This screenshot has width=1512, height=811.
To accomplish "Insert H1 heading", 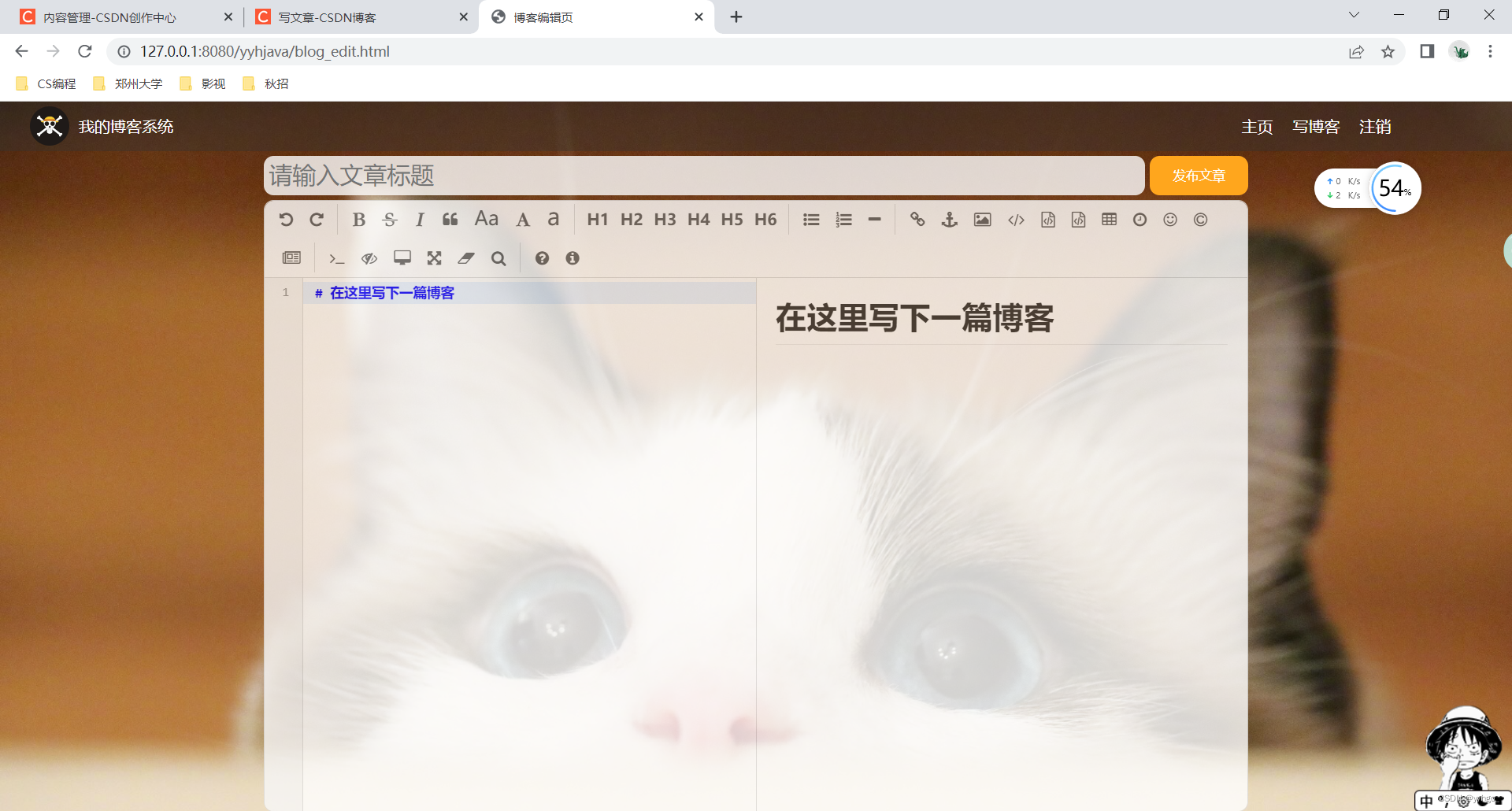I will click(x=598, y=220).
